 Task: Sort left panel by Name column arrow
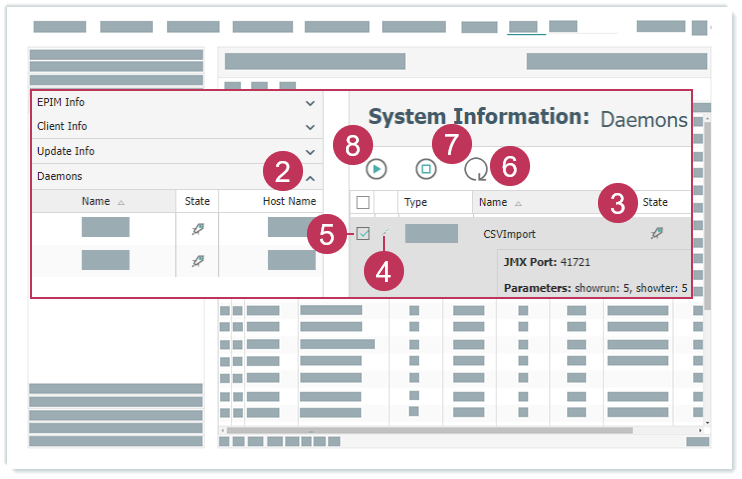pos(121,202)
